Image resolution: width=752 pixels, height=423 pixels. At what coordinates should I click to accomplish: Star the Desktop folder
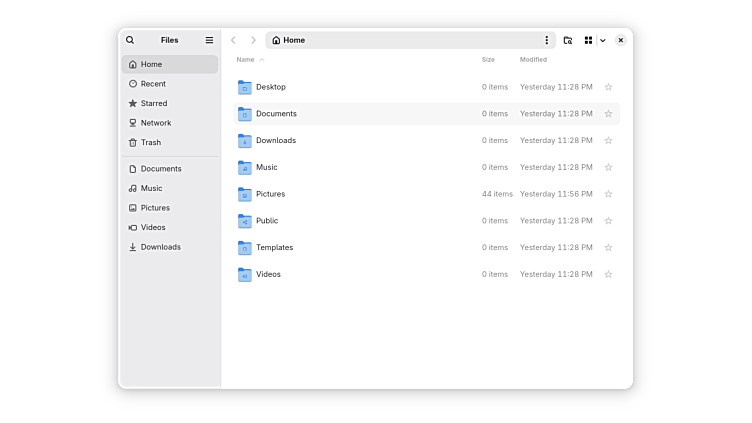pos(608,87)
